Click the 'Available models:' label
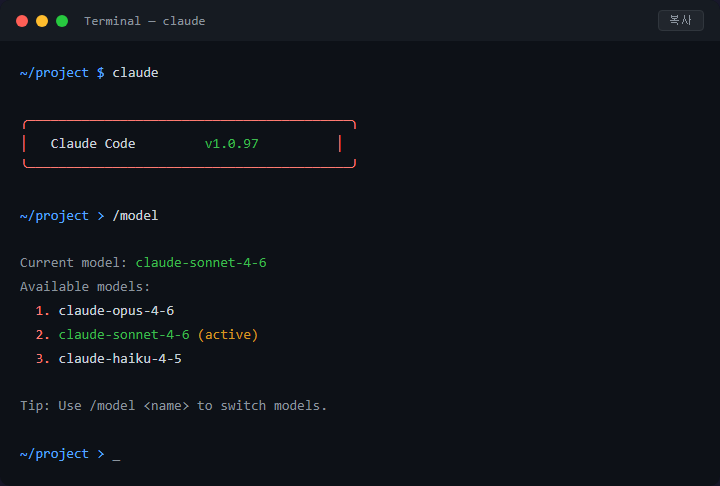Screen dimensions: 720x486 point(85,287)
